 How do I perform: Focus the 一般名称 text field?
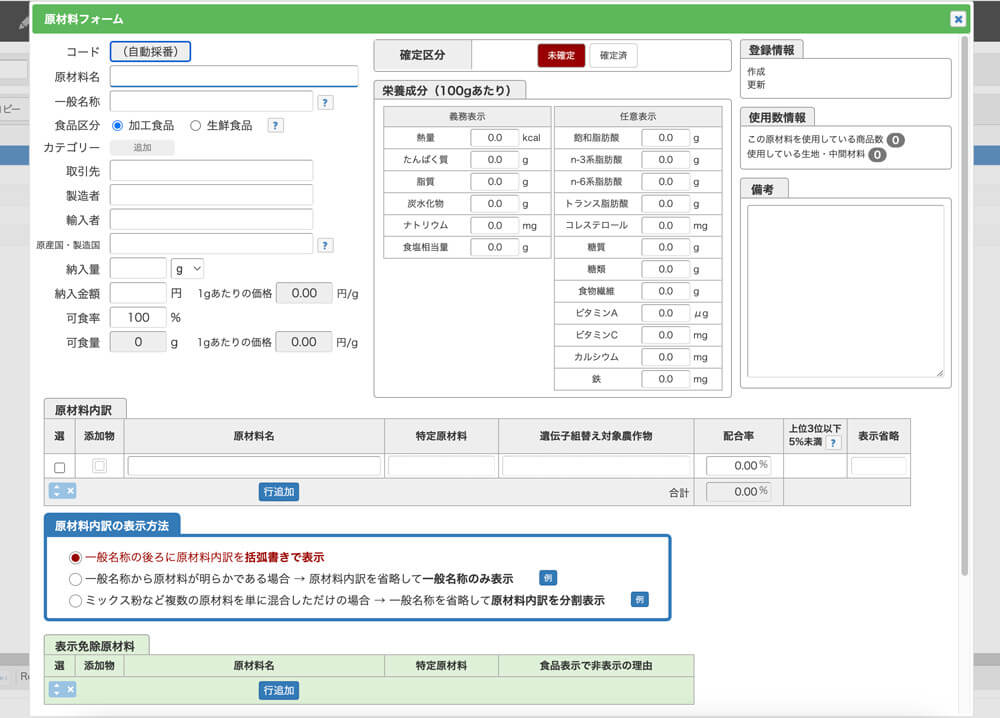pos(212,101)
